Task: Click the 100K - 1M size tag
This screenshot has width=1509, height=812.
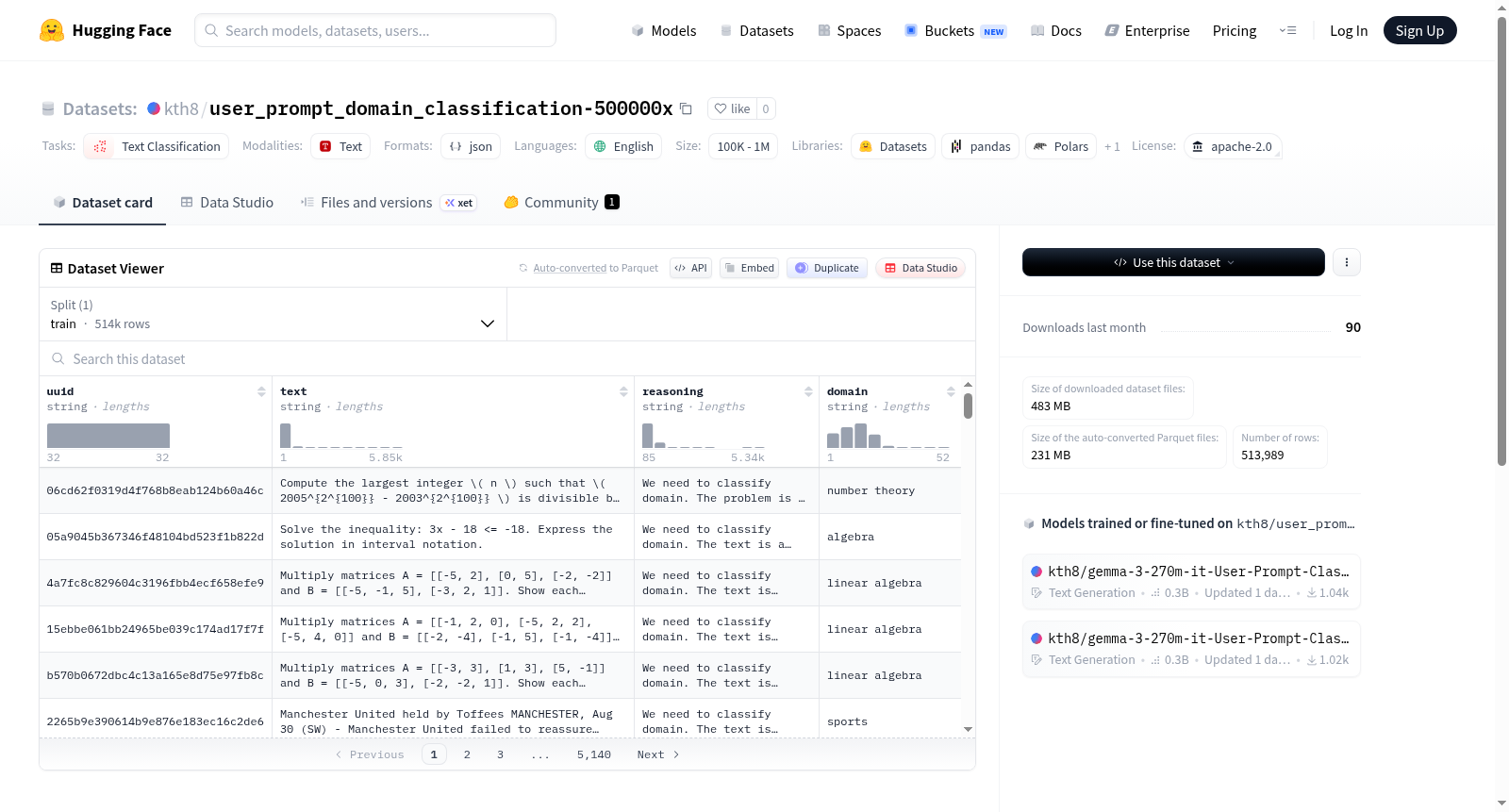Action: [743, 146]
